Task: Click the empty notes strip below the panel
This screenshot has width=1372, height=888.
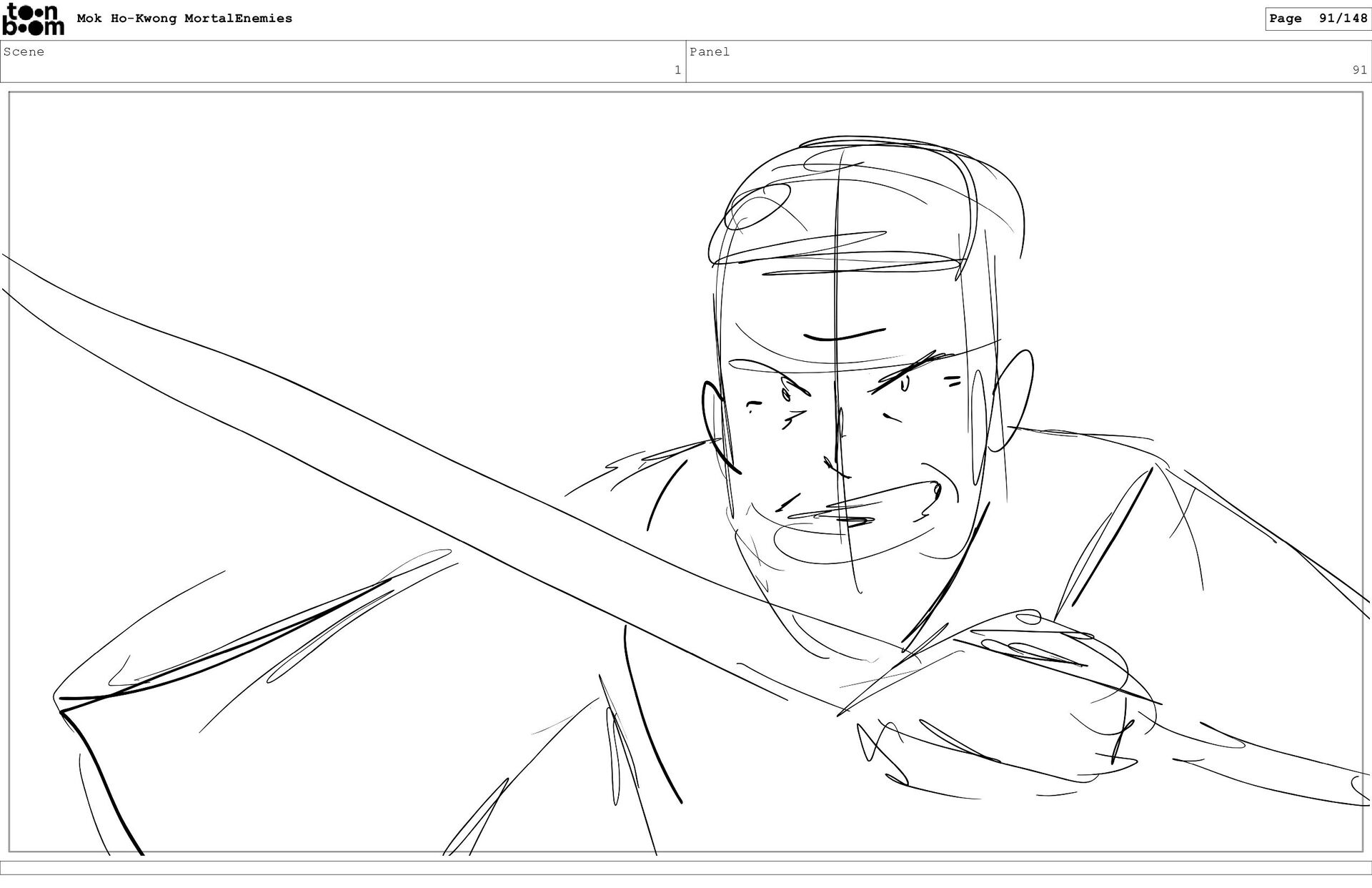Action: (686, 867)
